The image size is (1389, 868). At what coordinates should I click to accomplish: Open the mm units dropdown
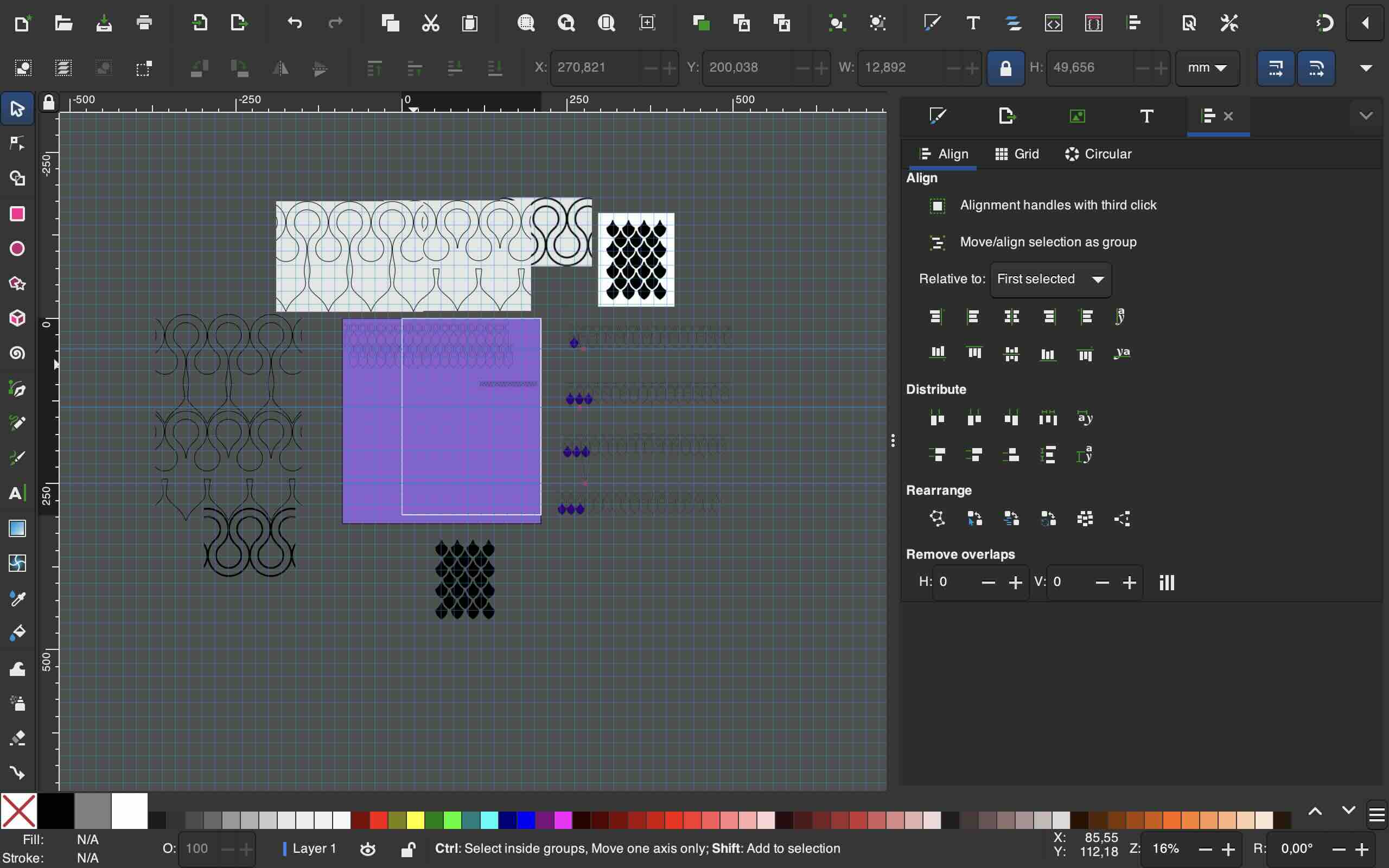1207,68
